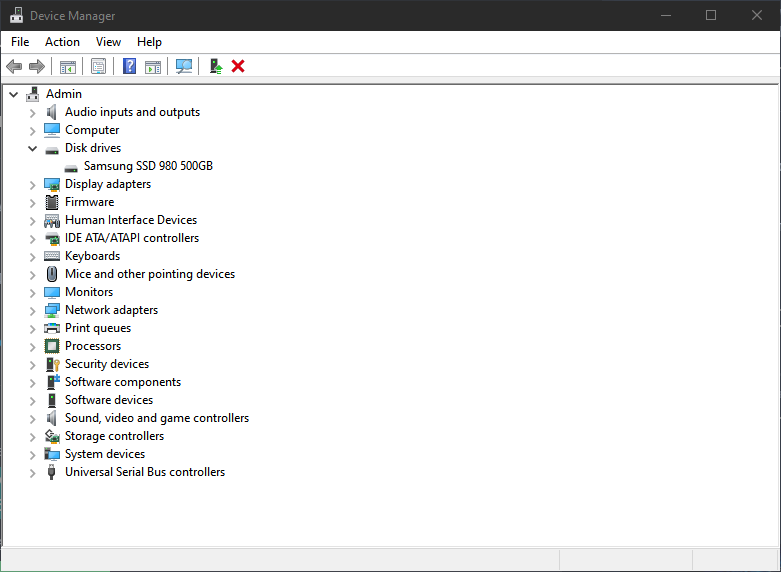Click the Back arrow in toolbar

(x=14, y=66)
